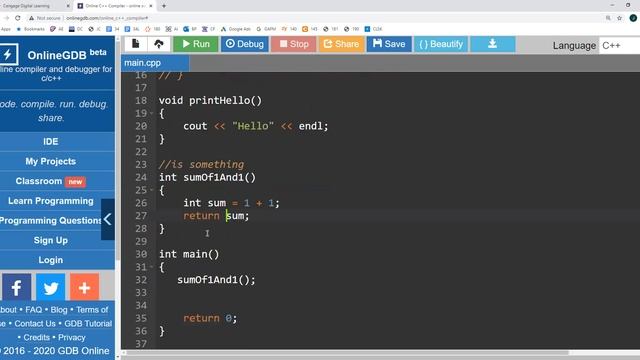640x360 pixels.
Task: Open the GAPM bookmark
Action: click(266, 29)
